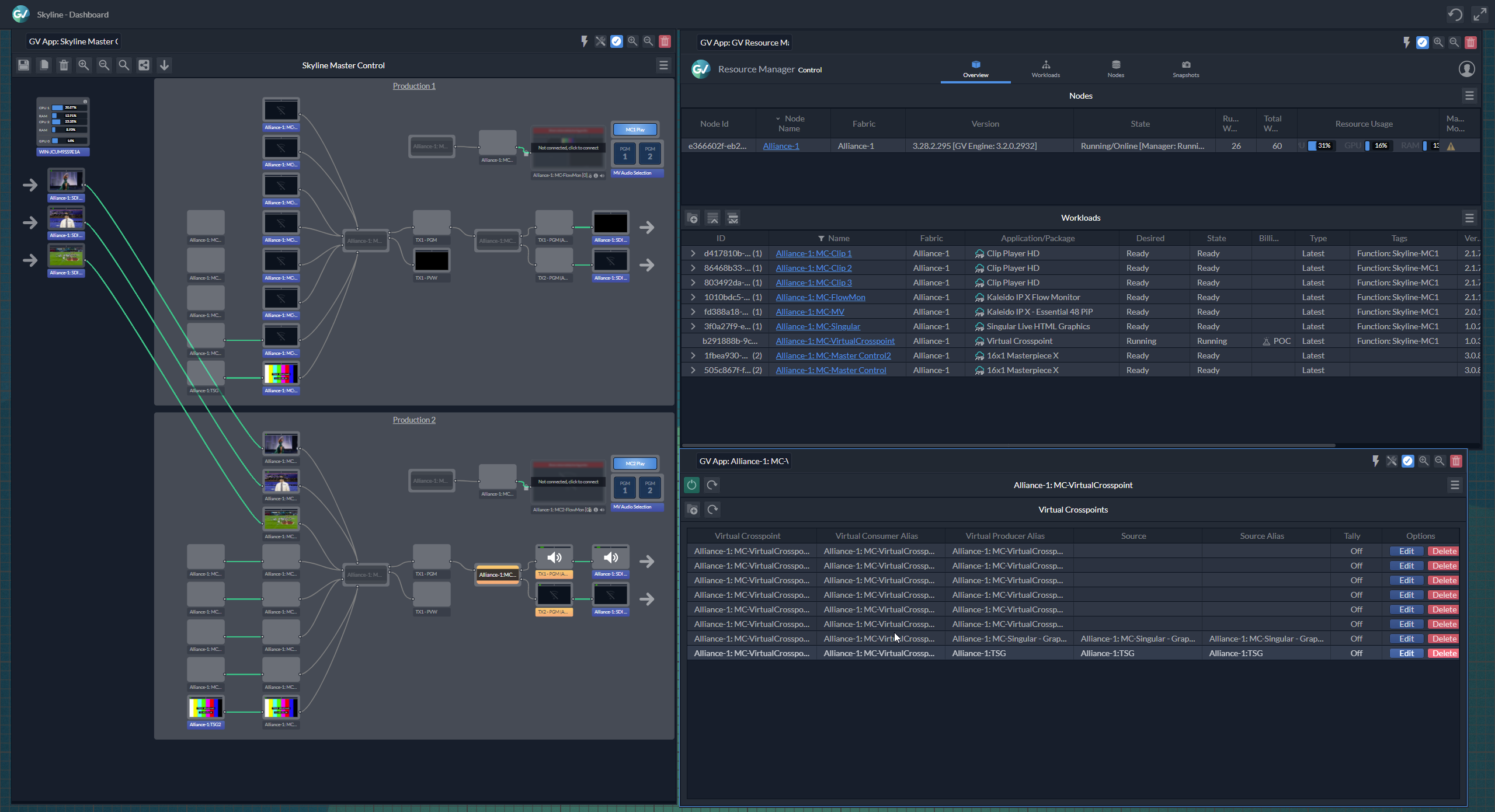Zoom out the Skyline Master Control diagram
The width and height of the screenshot is (1495, 812).
(104, 65)
